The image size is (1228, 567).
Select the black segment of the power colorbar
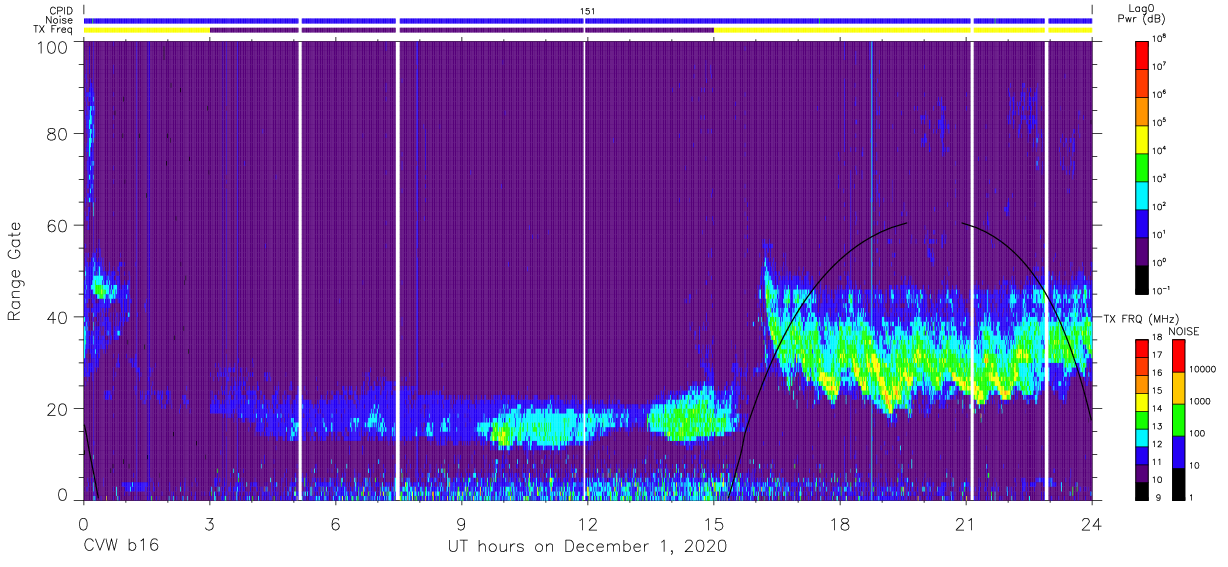pos(1143,278)
